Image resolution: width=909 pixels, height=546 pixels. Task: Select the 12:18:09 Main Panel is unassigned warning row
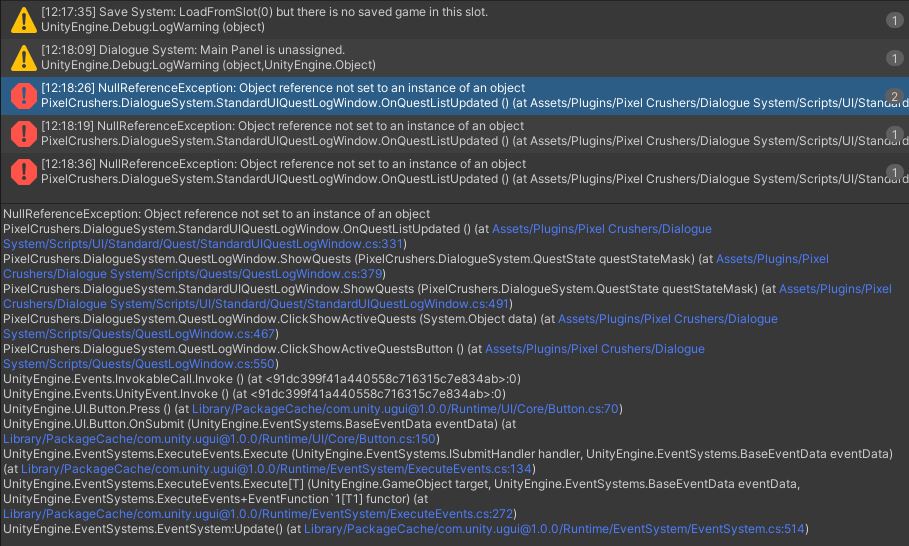(x=454, y=58)
